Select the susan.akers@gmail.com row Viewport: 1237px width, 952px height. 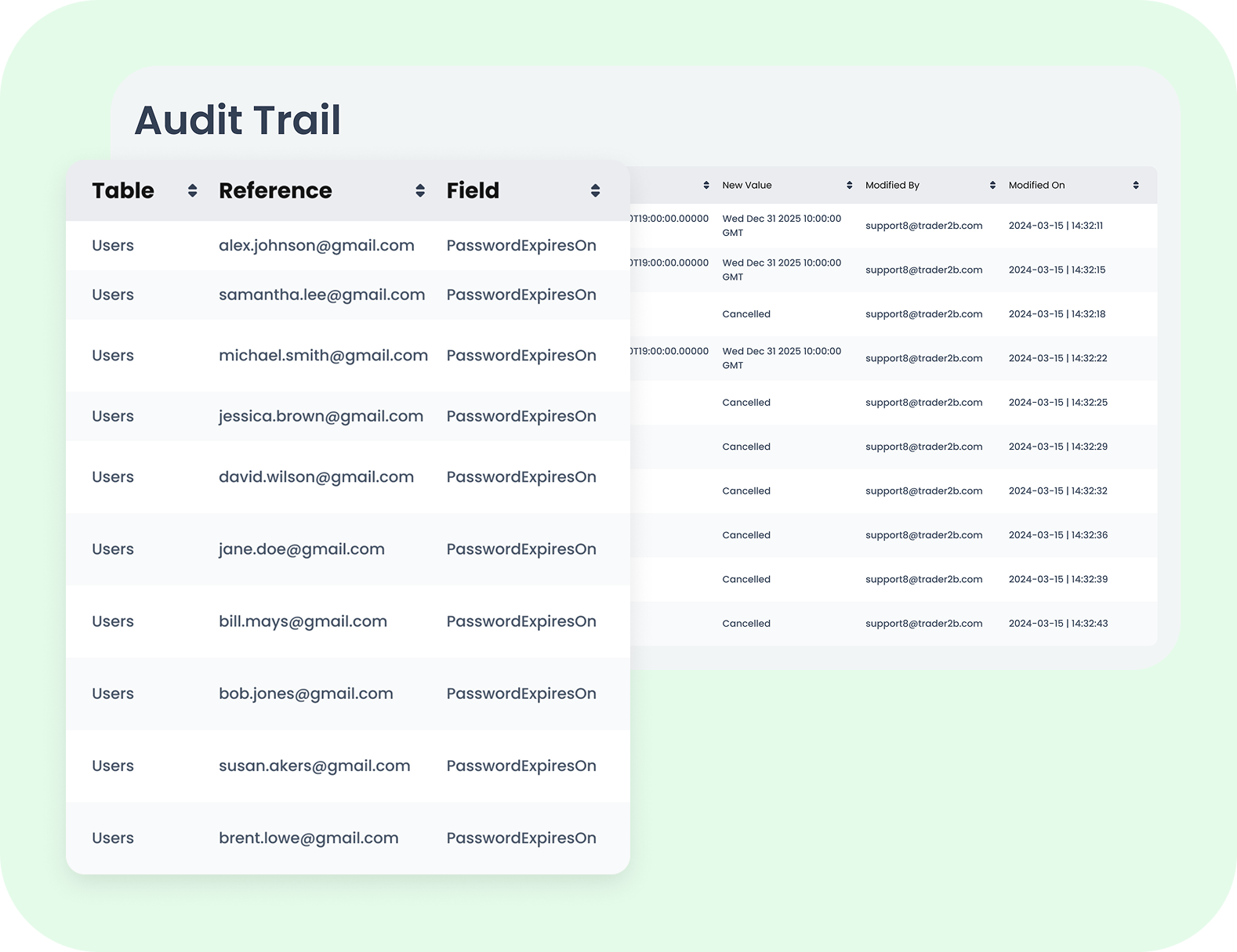coord(314,766)
